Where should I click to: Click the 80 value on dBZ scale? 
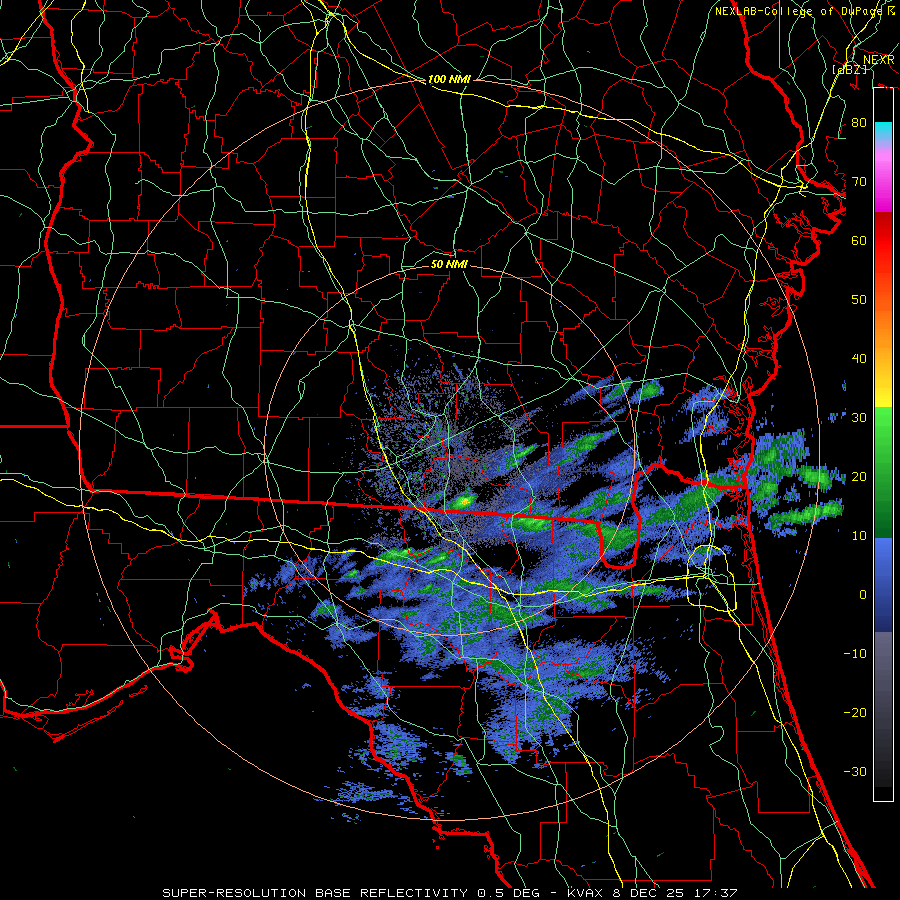(x=859, y=123)
